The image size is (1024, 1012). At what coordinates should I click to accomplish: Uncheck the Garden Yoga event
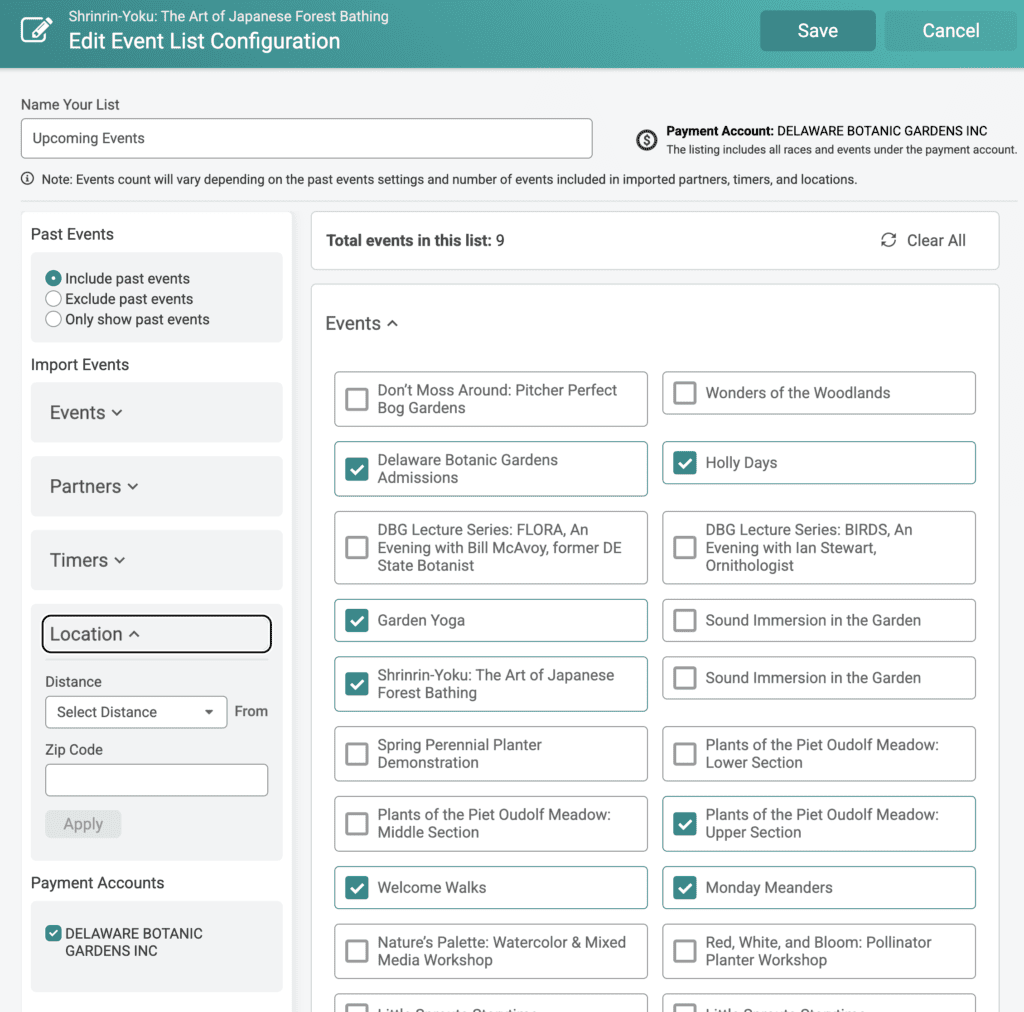coord(357,620)
